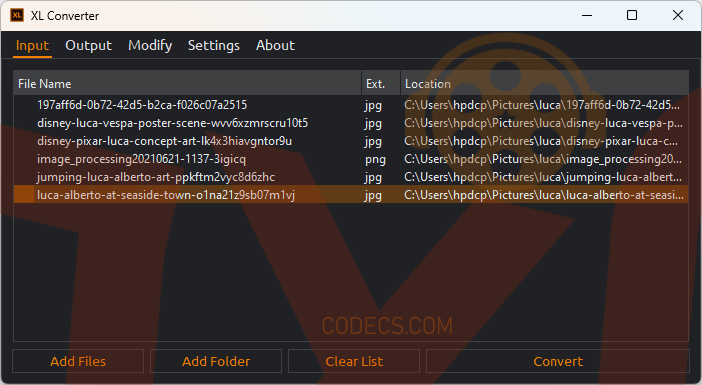702x385 pixels.
Task: Open the Output tab
Action: point(88,46)
